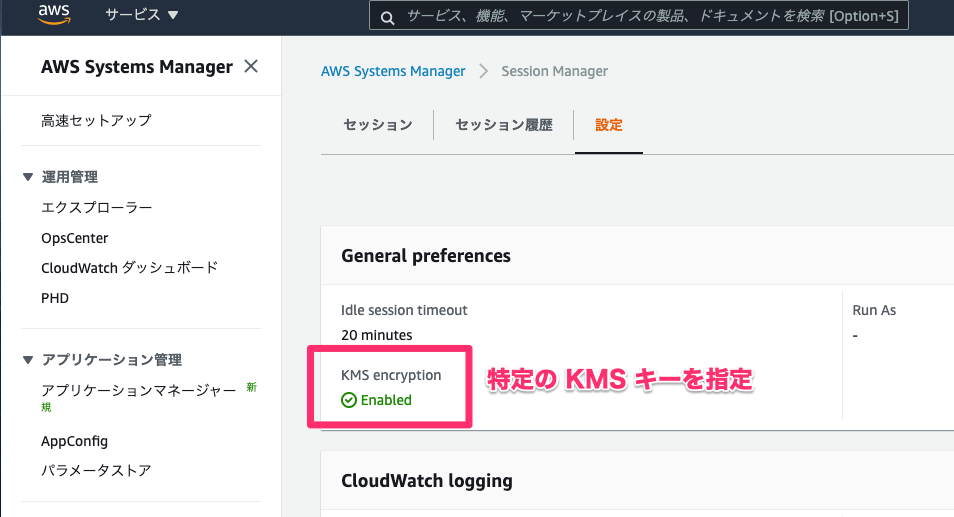
Task: Click AWS Systems Manager breadcrumb link
Action: (x=393, y=71)
